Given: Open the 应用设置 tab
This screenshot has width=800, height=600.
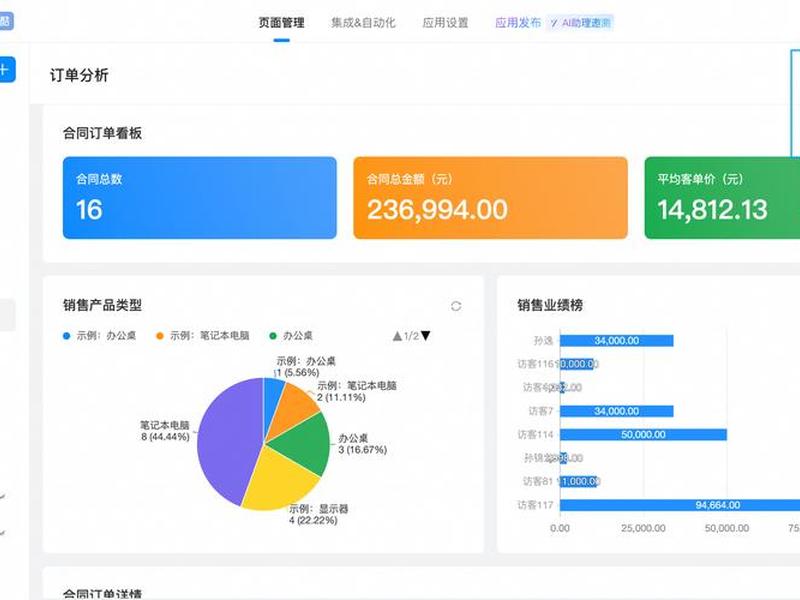Looking at the screenshot, I should [445, 22].
